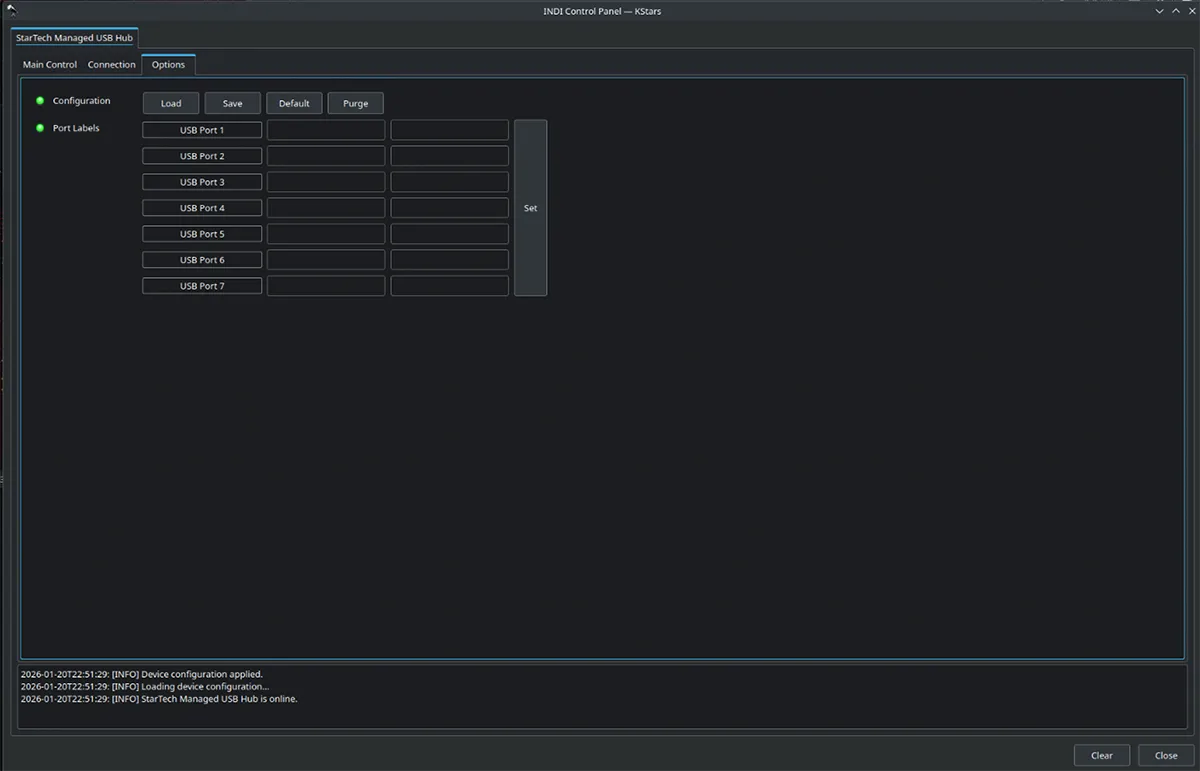The image size is (1200, 771).
Task: Apply port labels with the Set button
Action: pyautogui.click(x=530, y=208)
